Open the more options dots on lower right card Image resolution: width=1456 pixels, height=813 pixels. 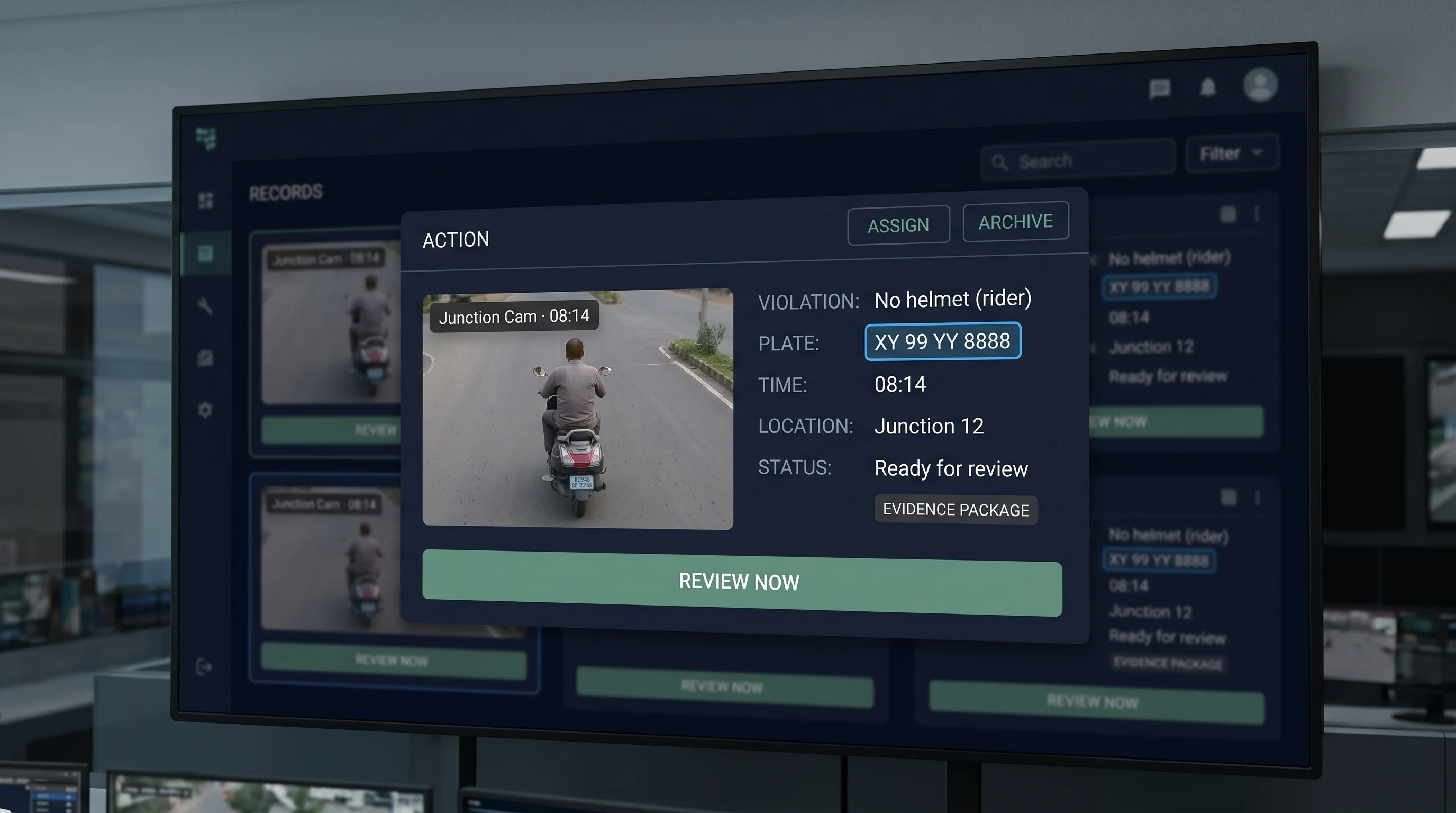click(x=1257, y=498)
